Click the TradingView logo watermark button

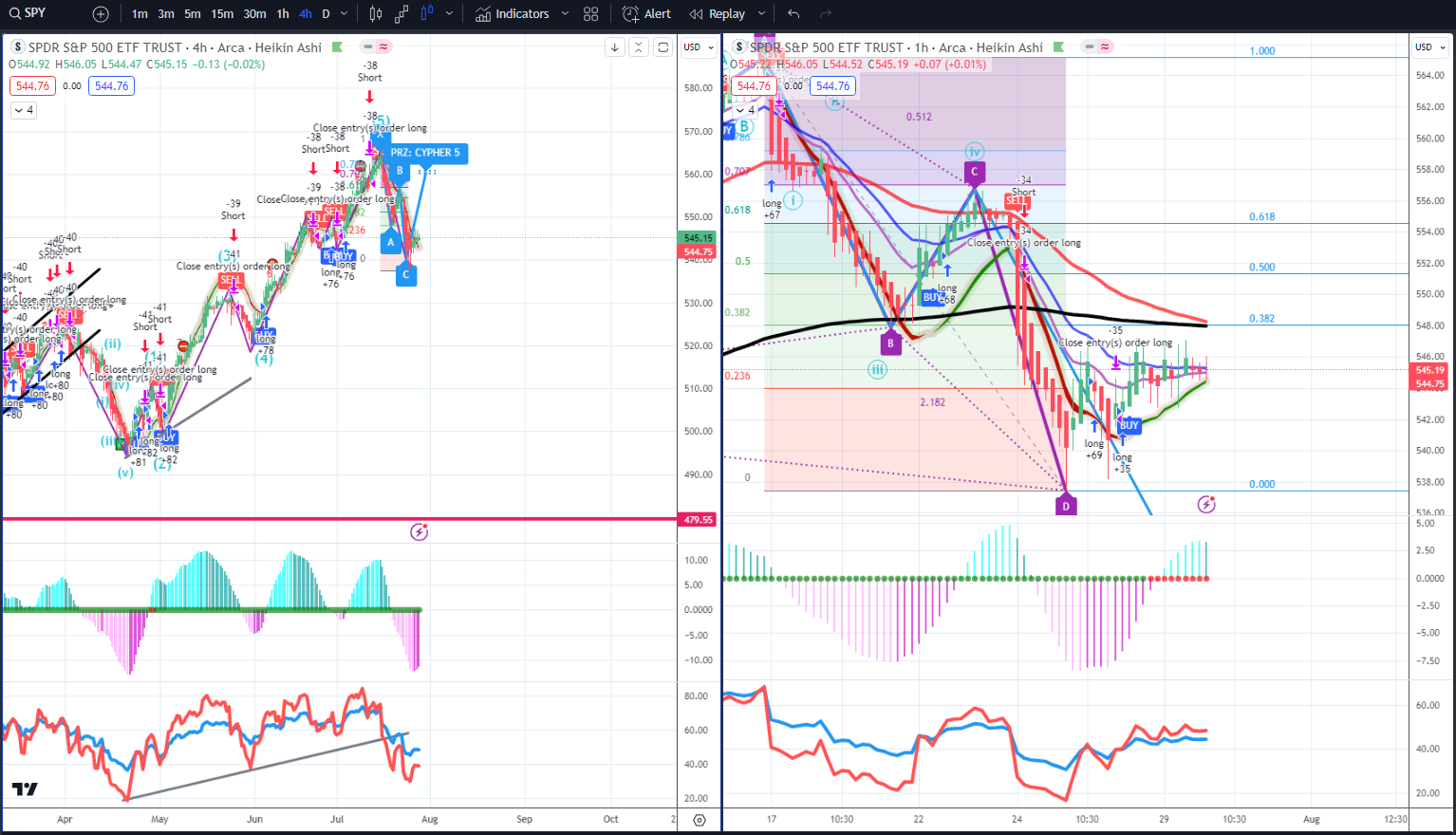[25, 789]
